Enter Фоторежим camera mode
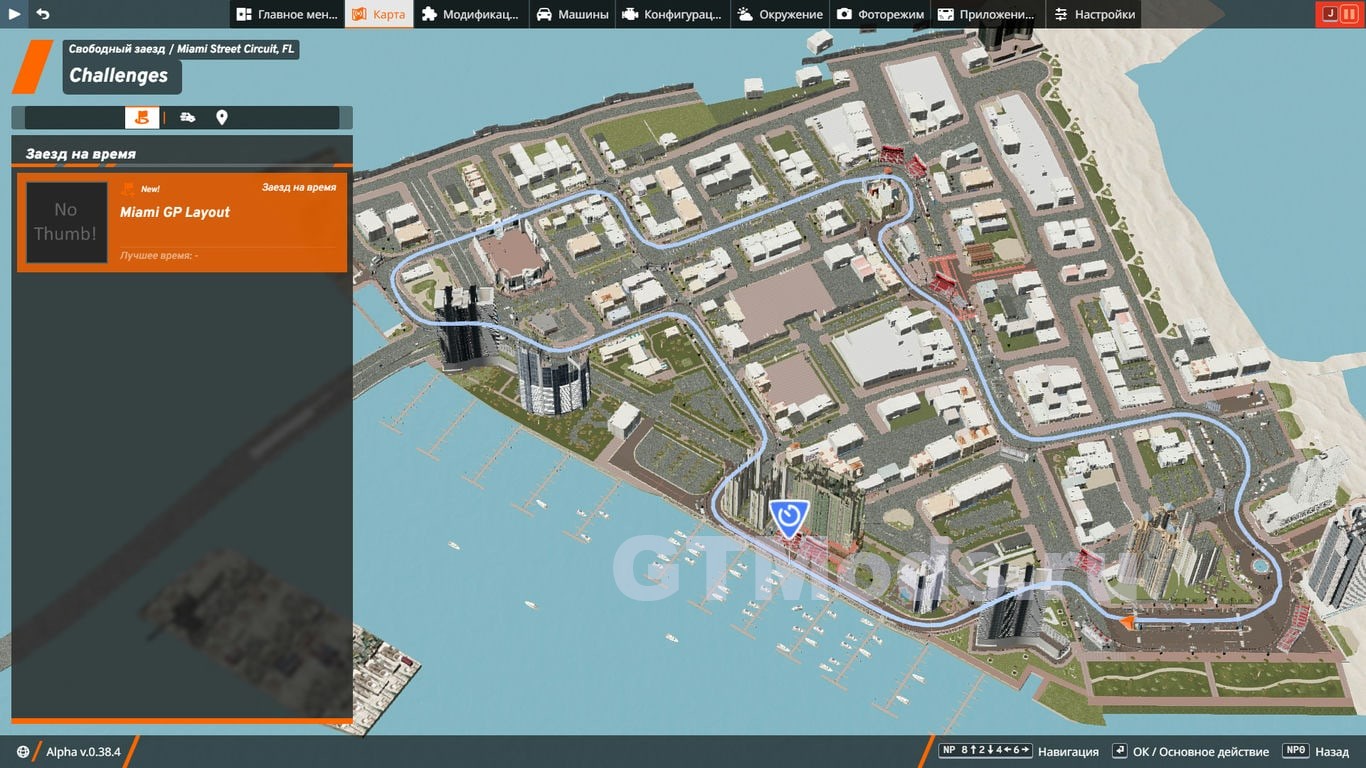This screenshot has width=1366, height=768. pyautogui.click(x=881, y=14)
